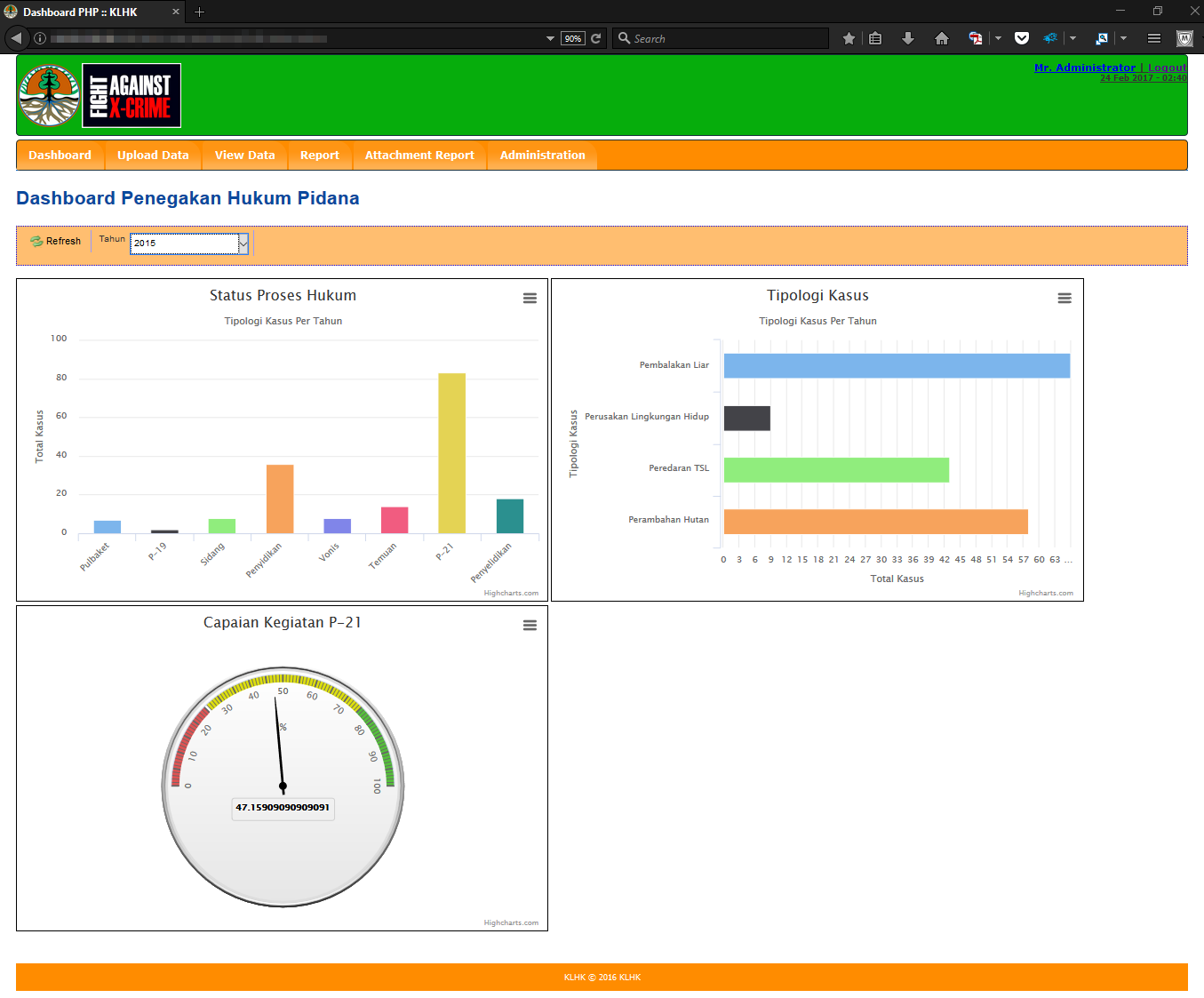Viewport: 1204px width, 998px height.
Task: Open Firefox hamburger menu
Action: point(1153,38)
